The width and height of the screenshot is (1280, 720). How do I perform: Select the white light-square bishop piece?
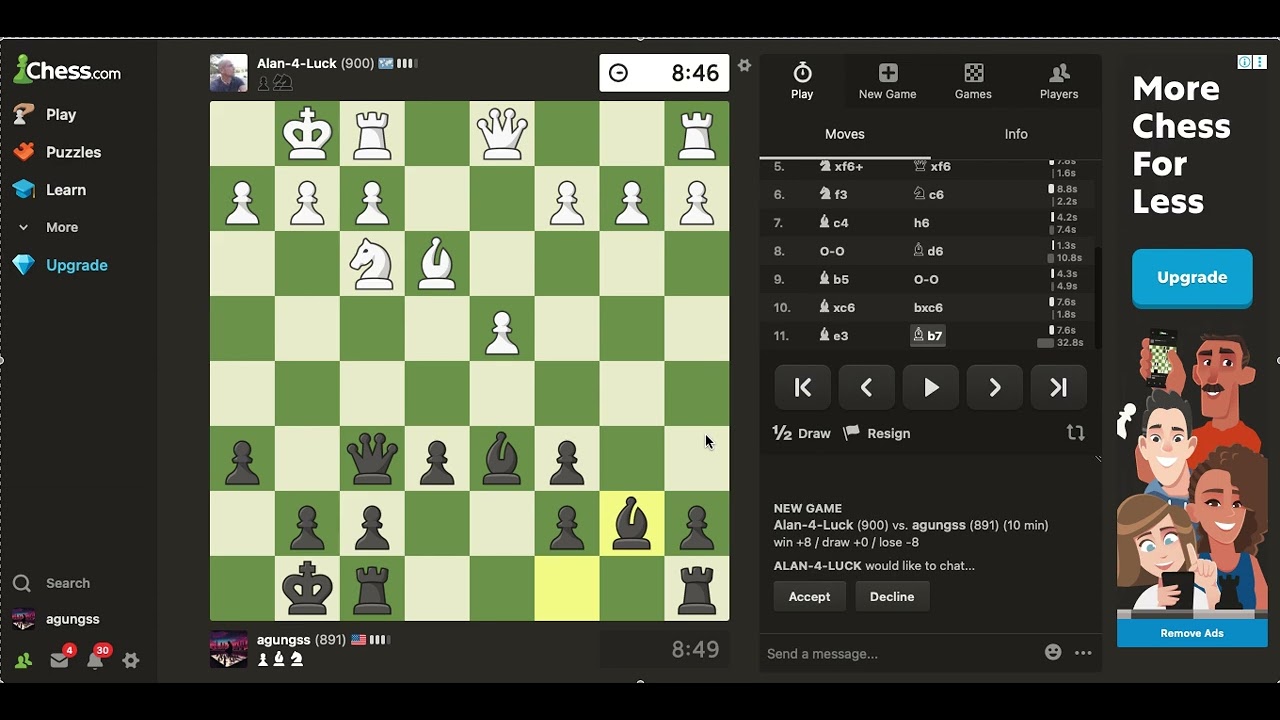point(437,264)
